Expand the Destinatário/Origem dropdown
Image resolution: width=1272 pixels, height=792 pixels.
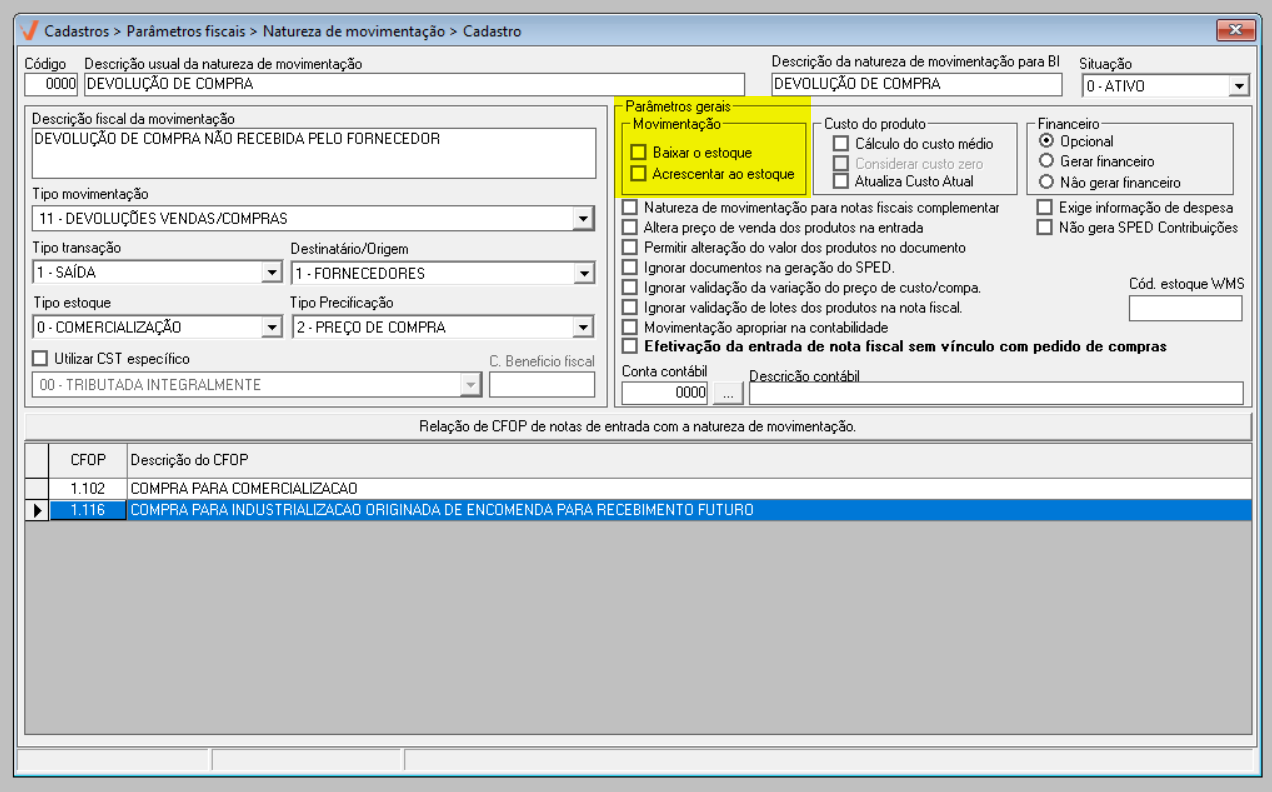[583, 273]
